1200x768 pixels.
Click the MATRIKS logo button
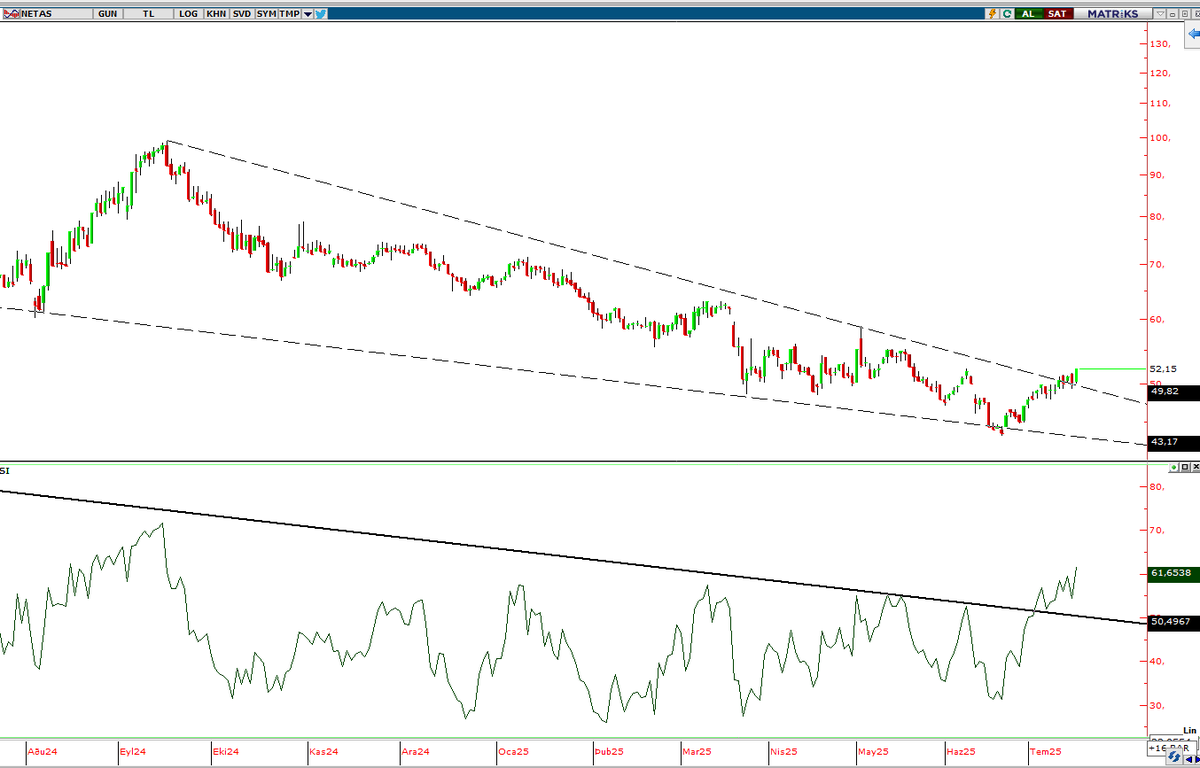tap(1113, 14)
